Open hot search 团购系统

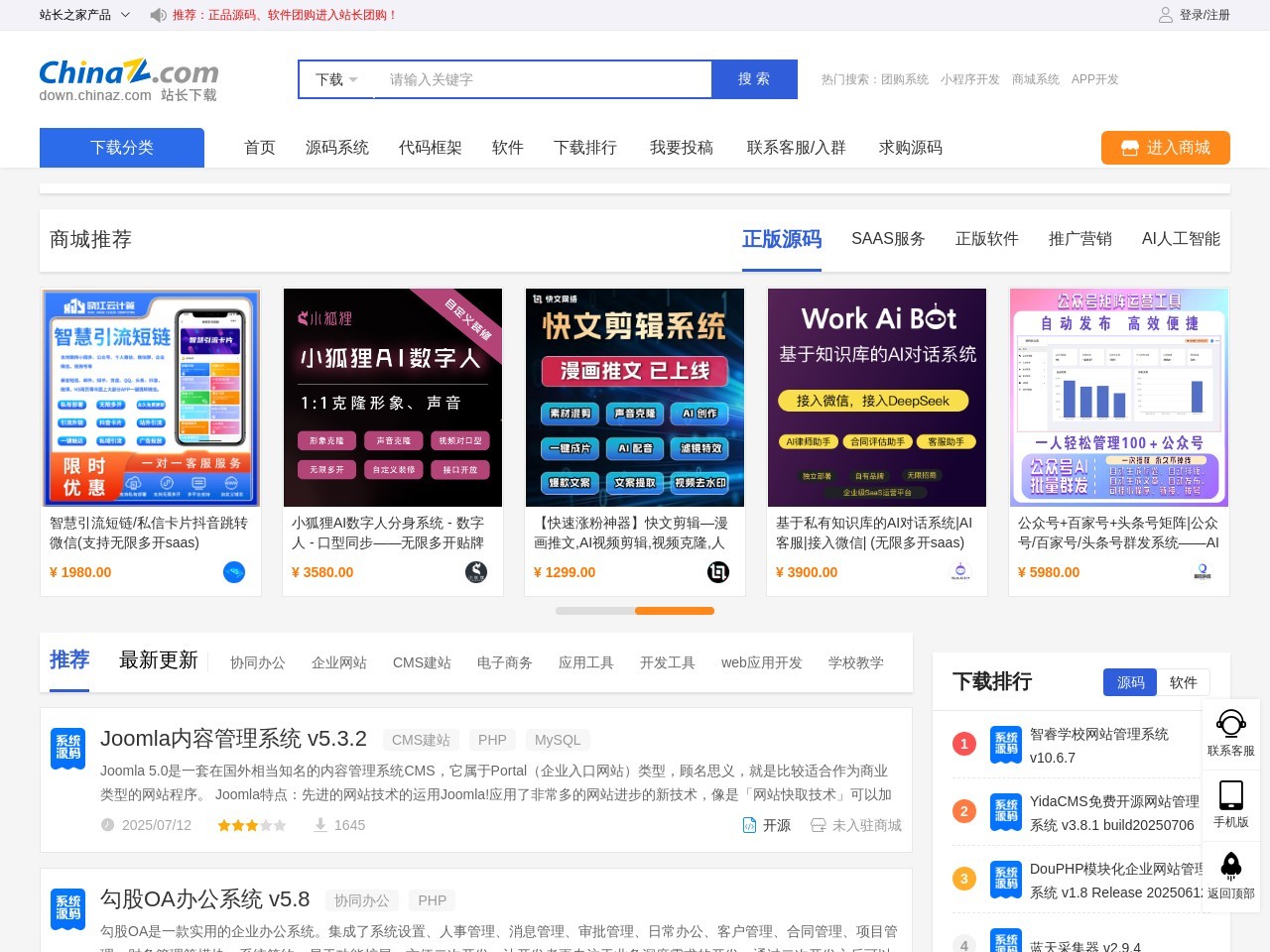click(905, 79)
